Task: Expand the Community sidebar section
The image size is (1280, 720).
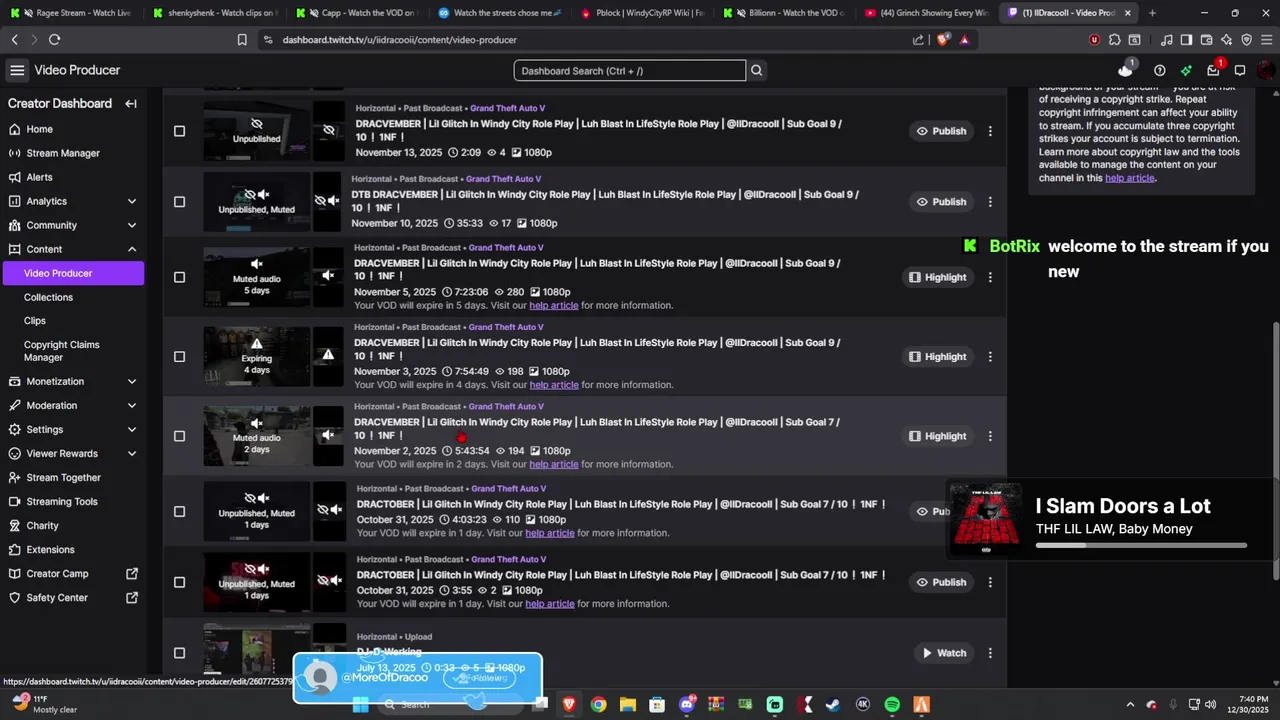Action: (132, 225)
